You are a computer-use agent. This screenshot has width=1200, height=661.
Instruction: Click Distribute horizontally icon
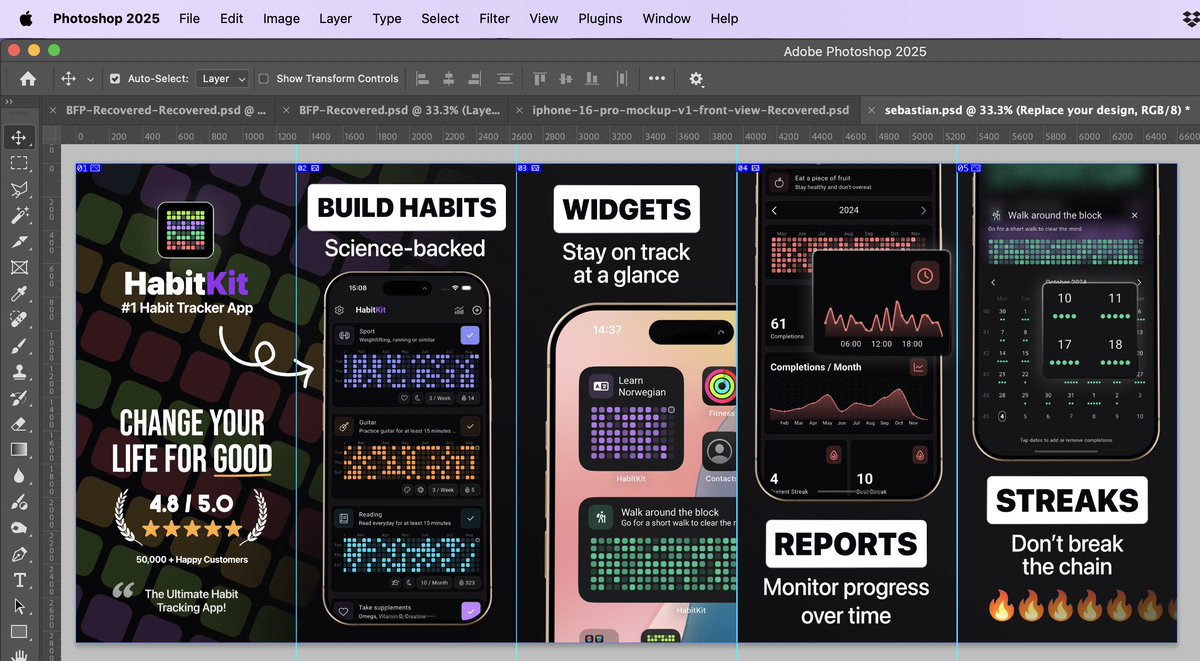(623, 78)
